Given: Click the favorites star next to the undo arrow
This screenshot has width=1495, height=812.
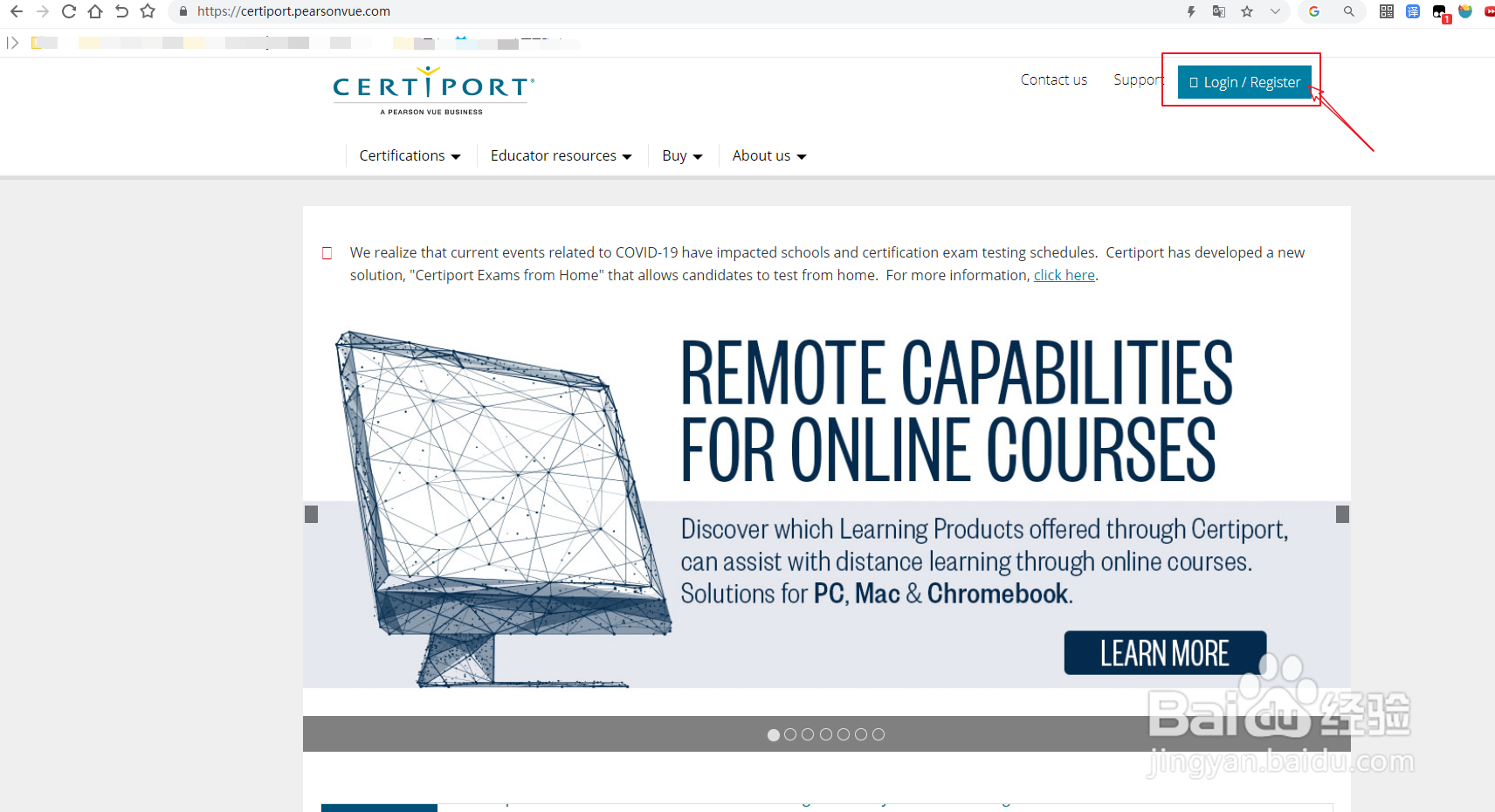Looking at the screenshot, I should pos(148,11).
